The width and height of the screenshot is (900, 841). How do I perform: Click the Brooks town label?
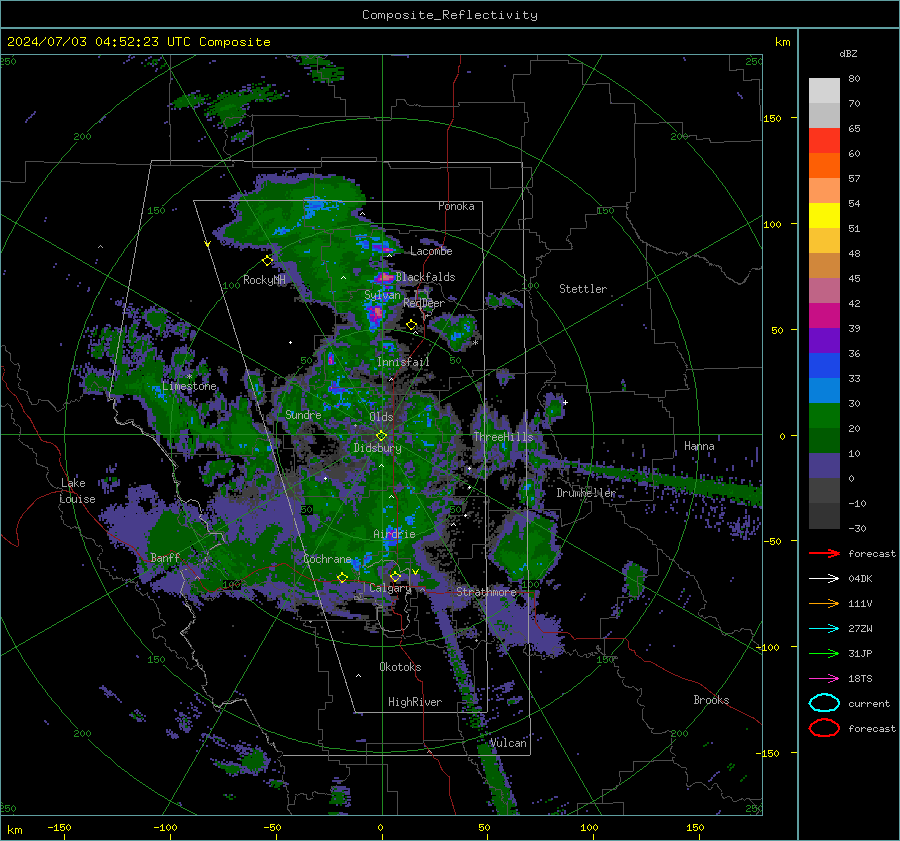711,700
